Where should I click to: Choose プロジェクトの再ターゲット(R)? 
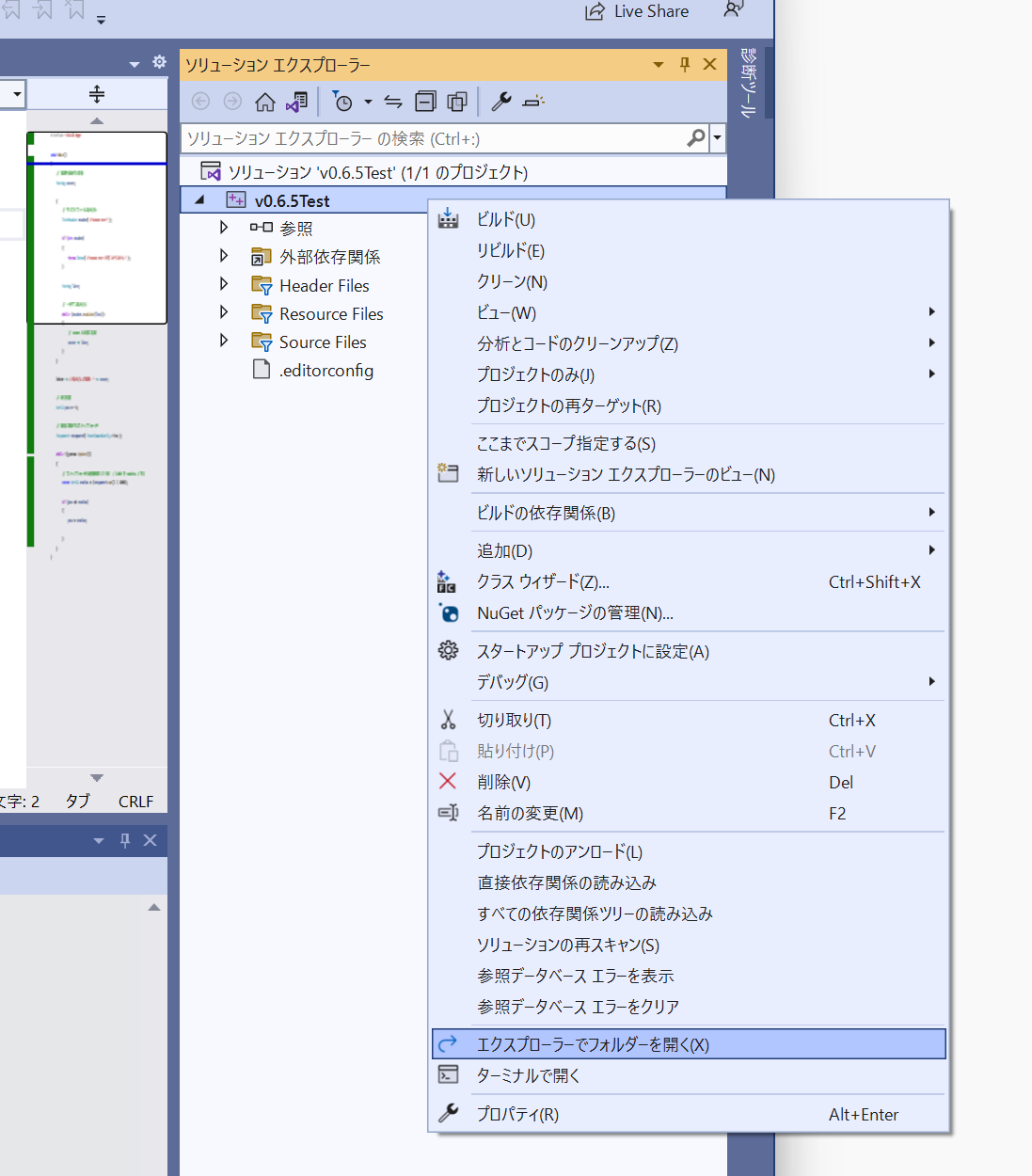689,405
